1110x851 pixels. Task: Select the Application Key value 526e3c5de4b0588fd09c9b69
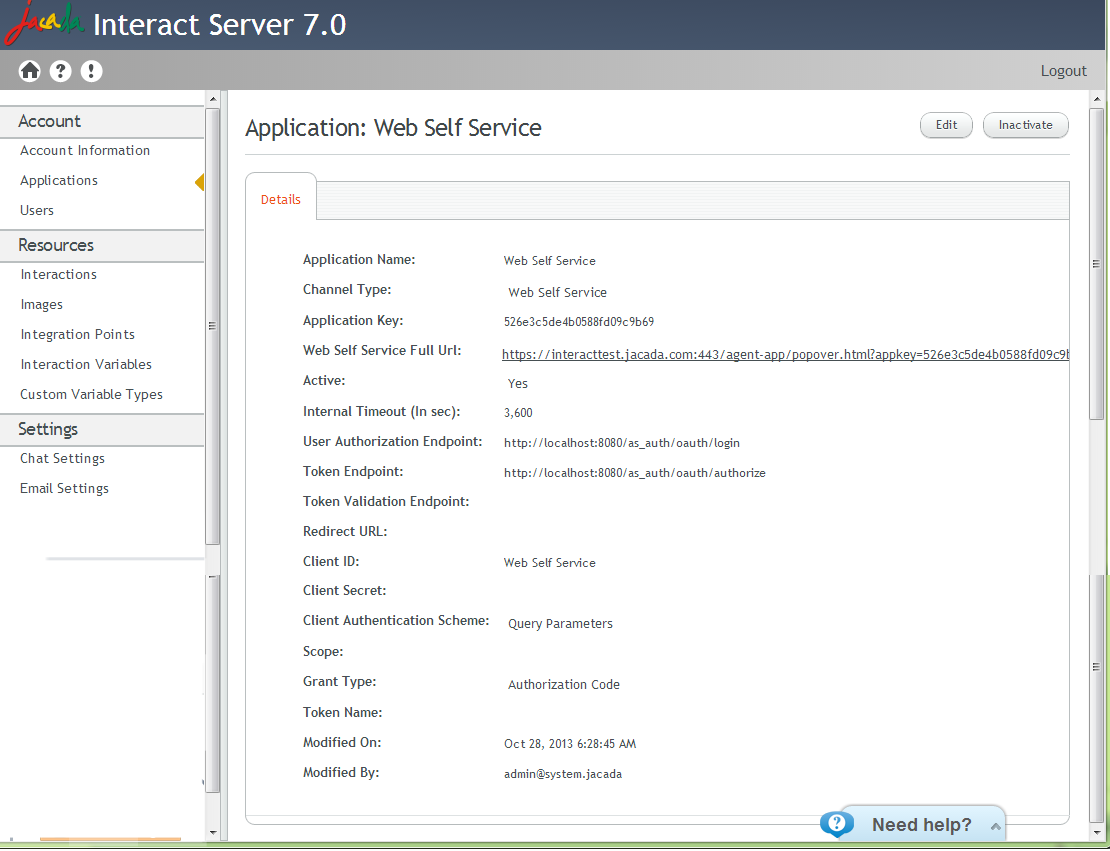pyautogui.click(x=579, y=322)
